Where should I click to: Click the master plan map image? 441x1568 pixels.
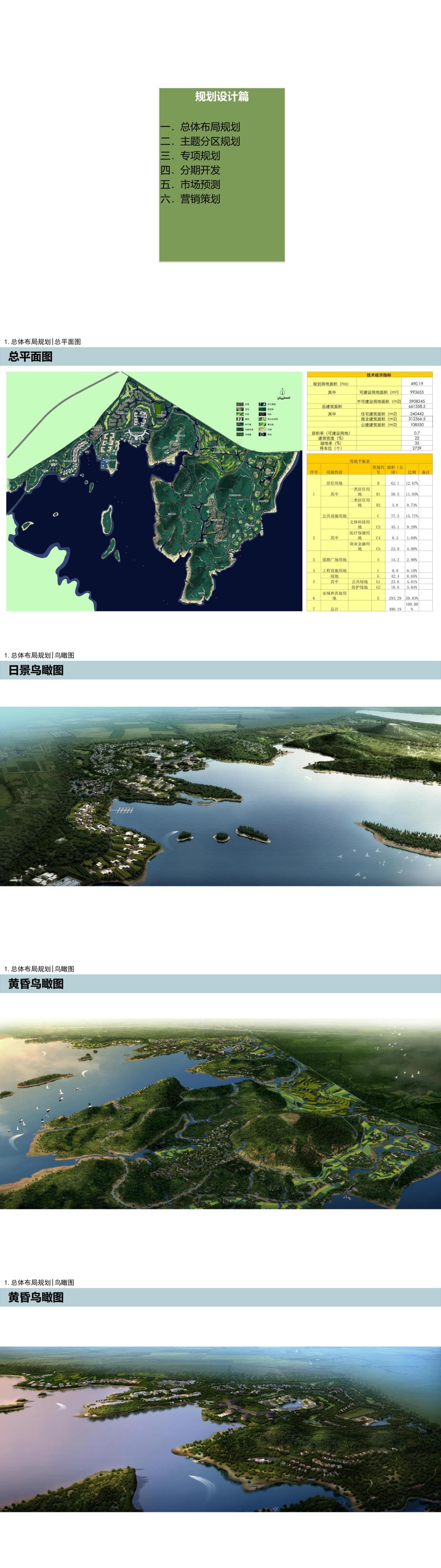154,491
